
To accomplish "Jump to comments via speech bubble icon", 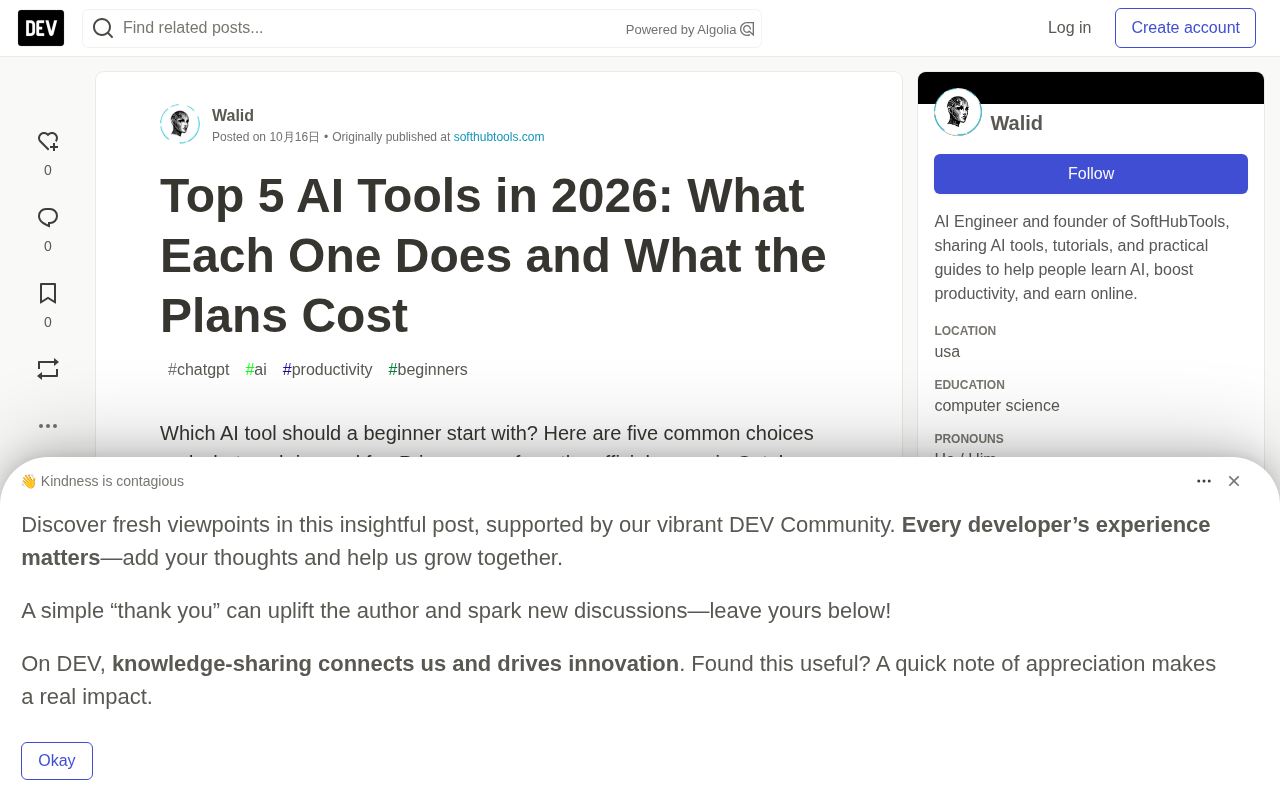I will tap(48, 218).
